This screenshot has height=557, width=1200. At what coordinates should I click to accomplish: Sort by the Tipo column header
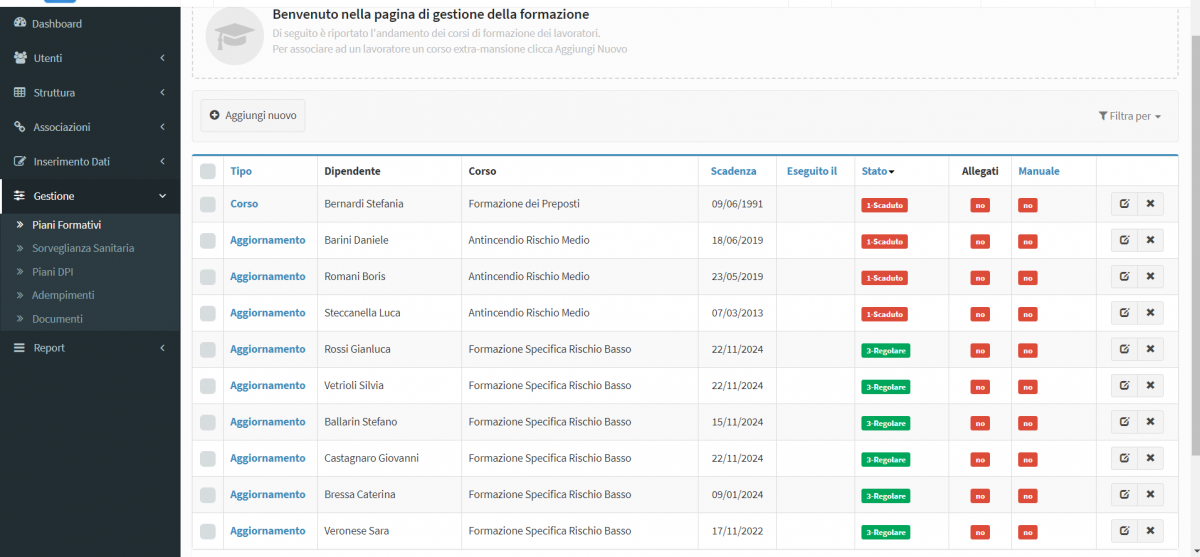click(x=241, y=171)
